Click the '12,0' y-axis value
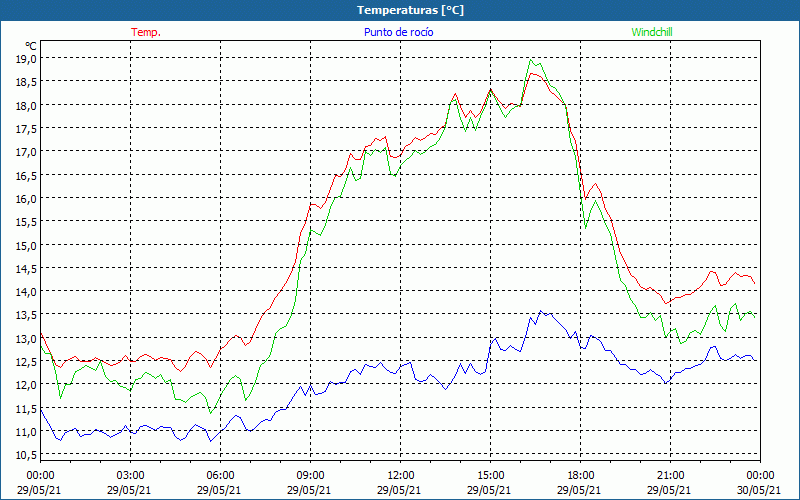The image size is (800, 500). pyautogui.click(x=26, y=385)
